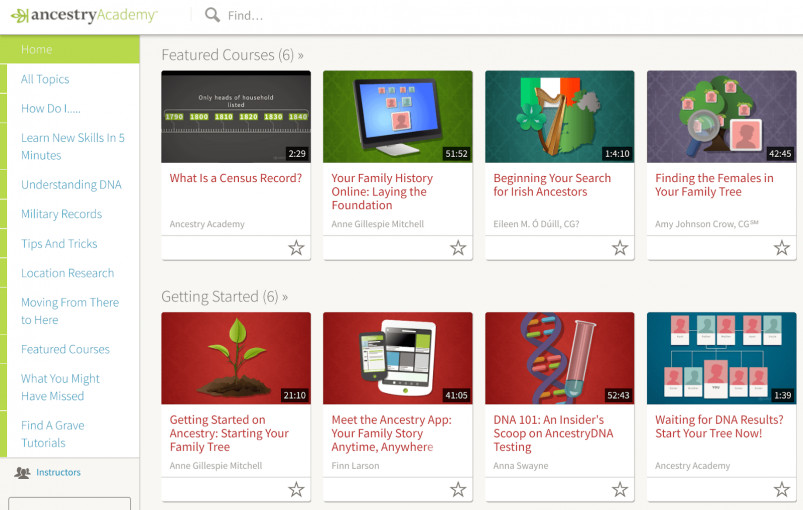Viewport: 803px width, 510px height.
Task: Open the Irish flag and harp thumbnail
Action: tap(559, 117)
